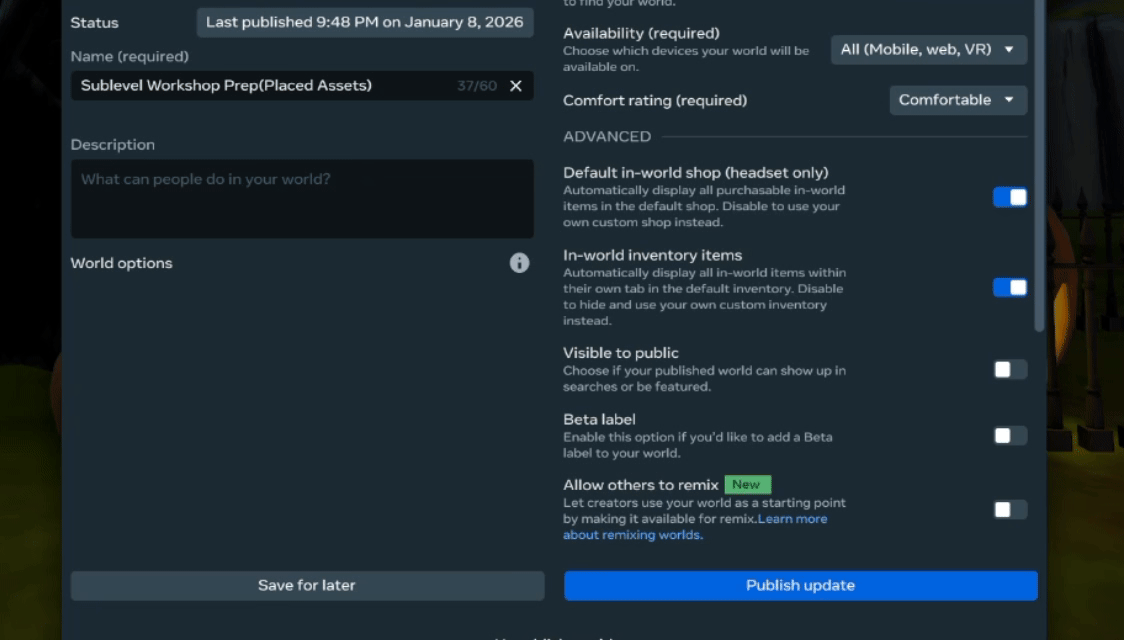The image size is (1138, 640).
Task: Turn on the Beta label switch
Action: (1009, 436)
